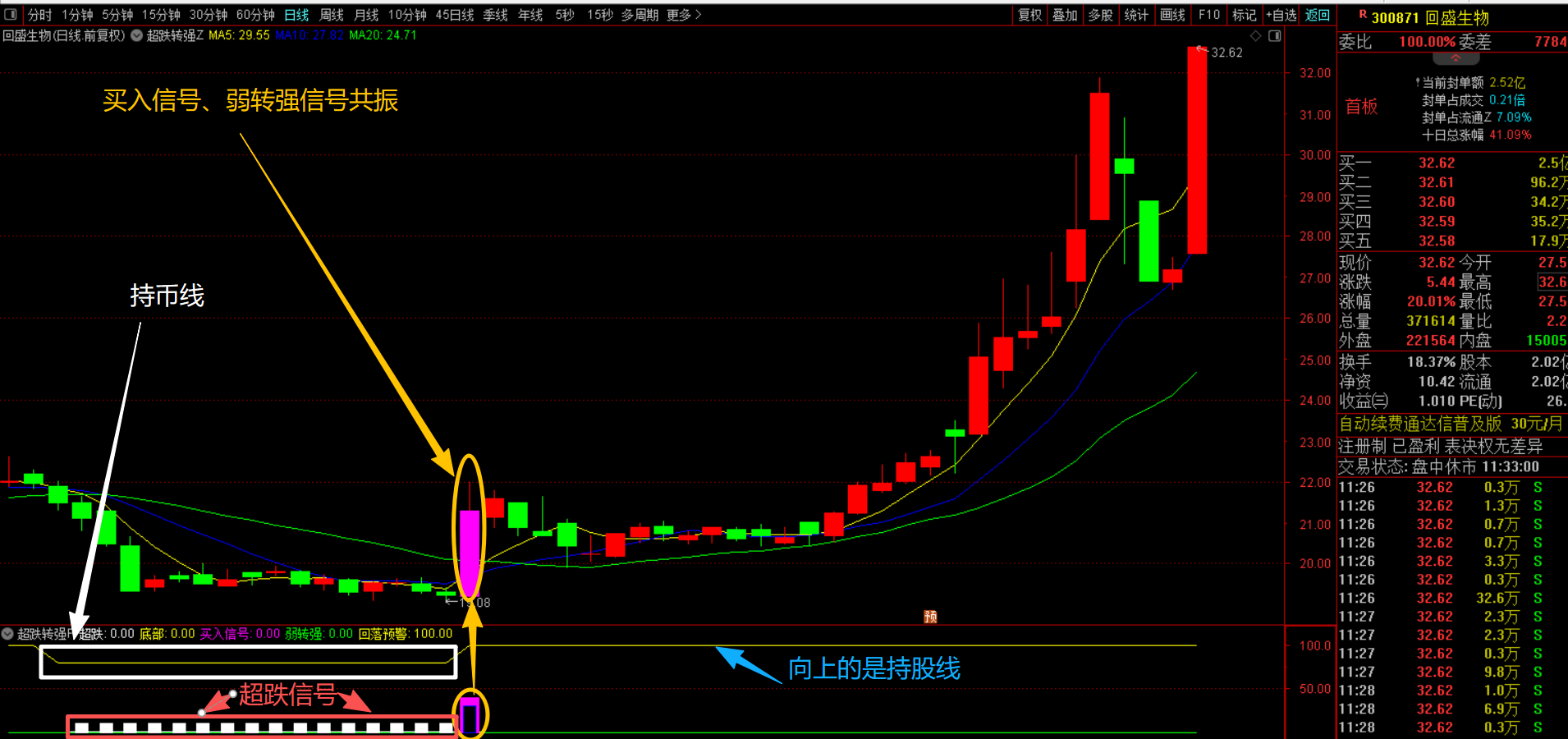Image resolution: width=1568 pixels, height=739 pixels.
Task: Click the R margin-trading badge
Action: pyautogui.click(x=1363, y=14)
